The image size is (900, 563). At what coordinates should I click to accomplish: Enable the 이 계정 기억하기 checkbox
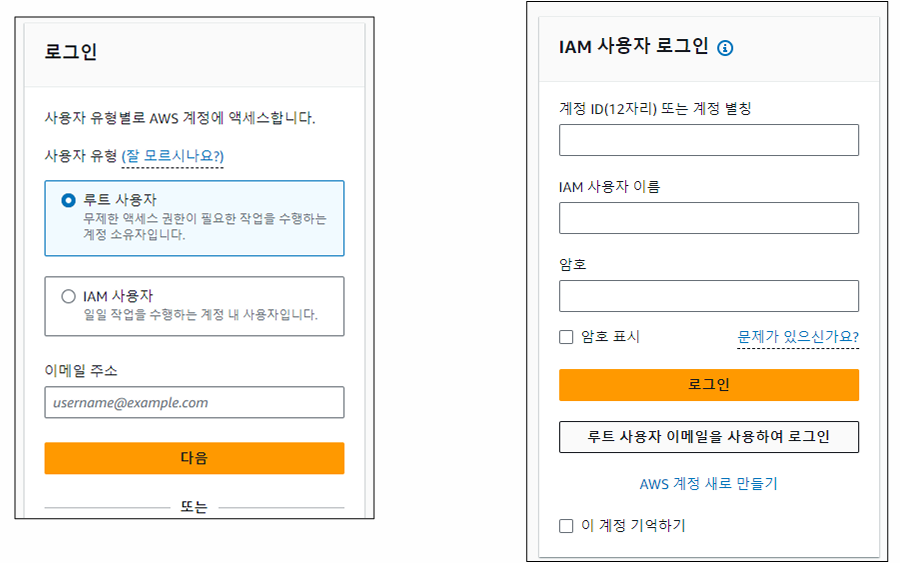[x=566, y=526]
